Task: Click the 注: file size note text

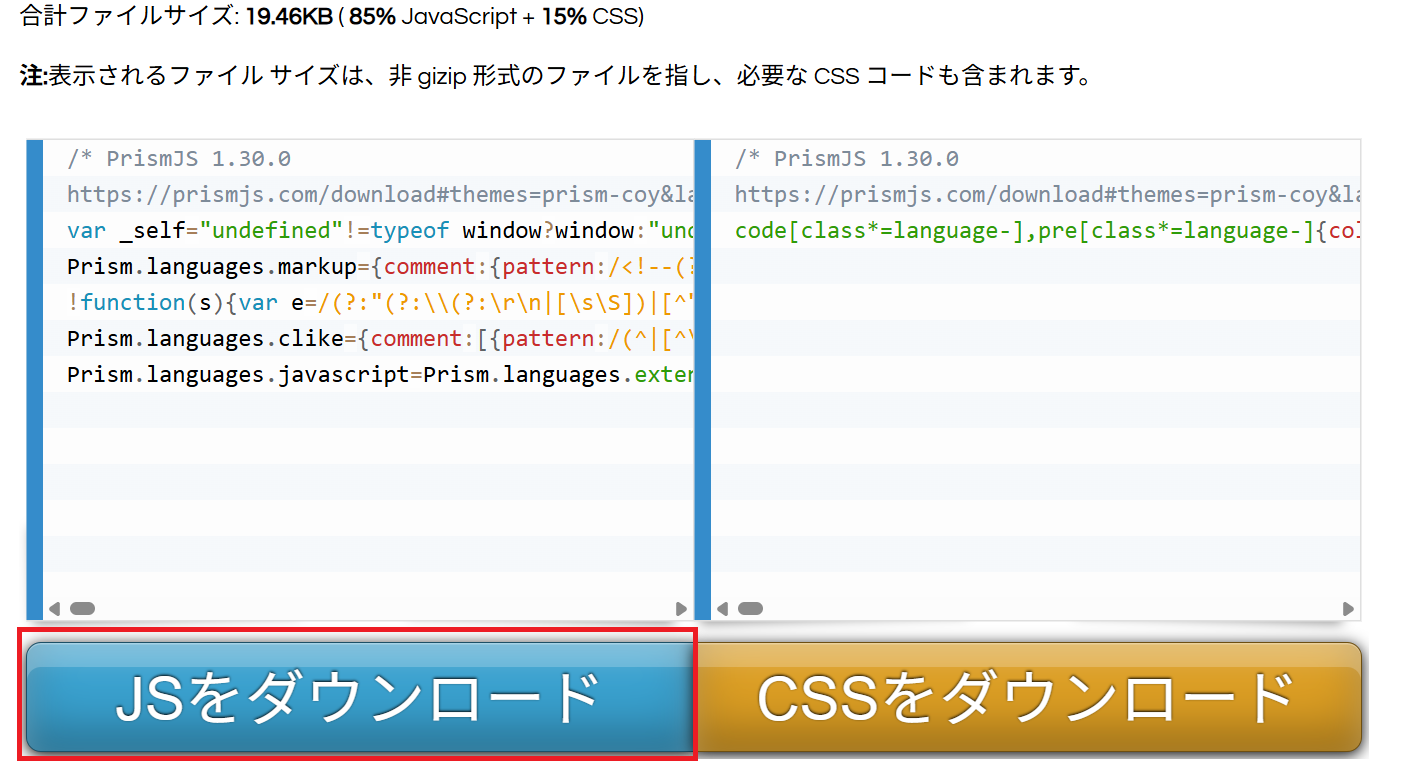Action: click(555, 76)
